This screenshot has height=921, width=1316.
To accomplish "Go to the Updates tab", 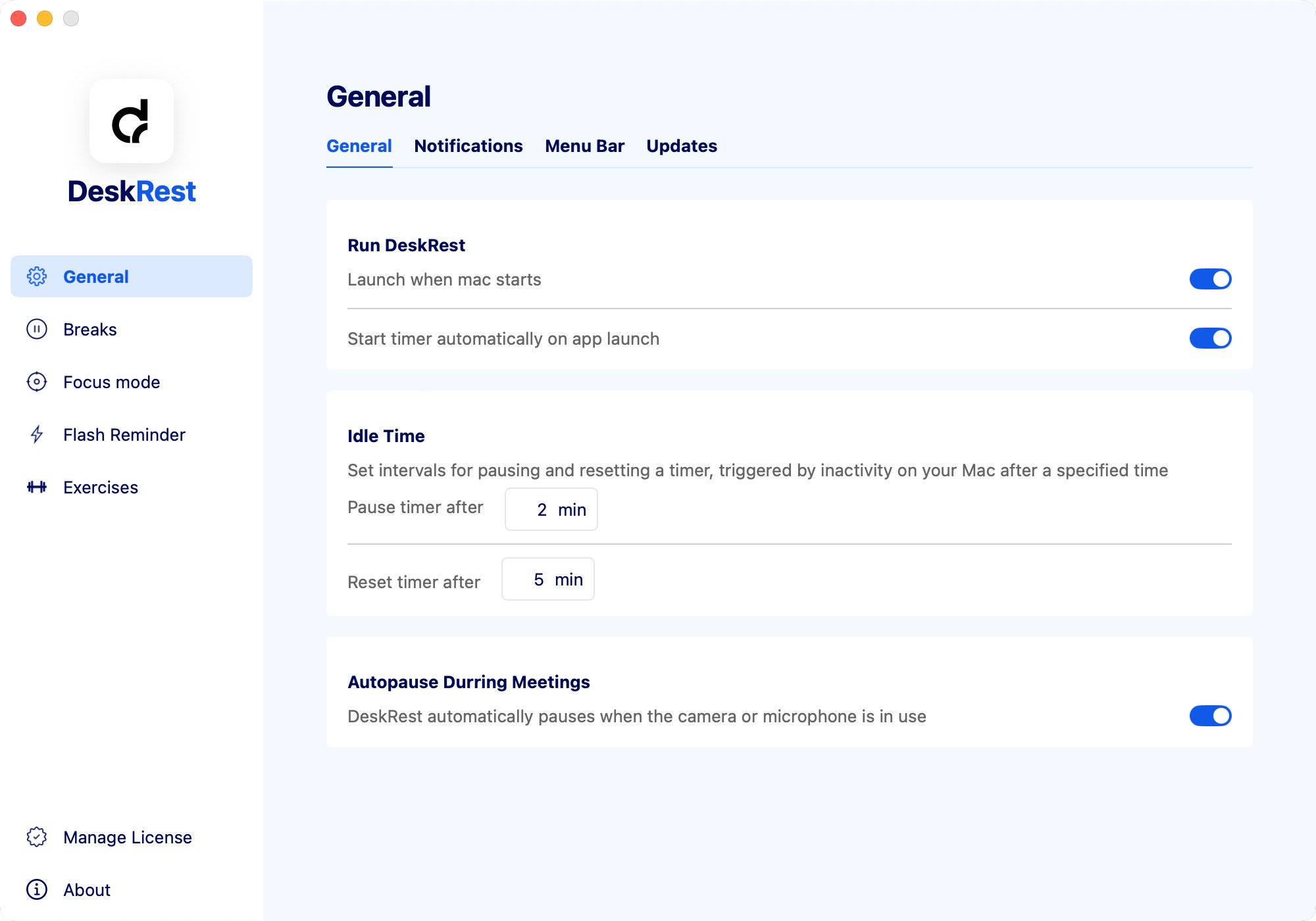I will 682,146.
